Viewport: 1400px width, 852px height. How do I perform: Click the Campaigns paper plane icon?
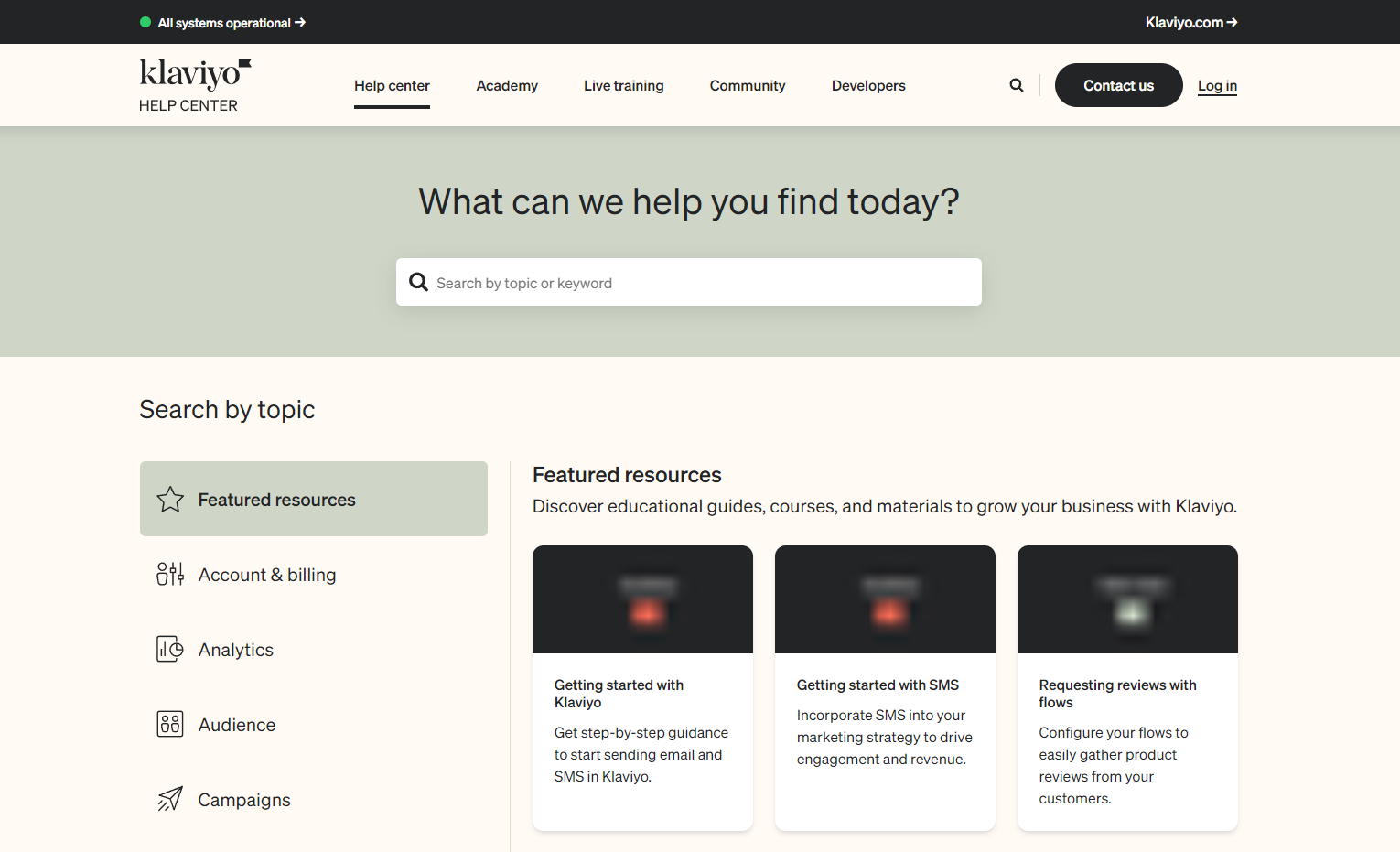170,799
